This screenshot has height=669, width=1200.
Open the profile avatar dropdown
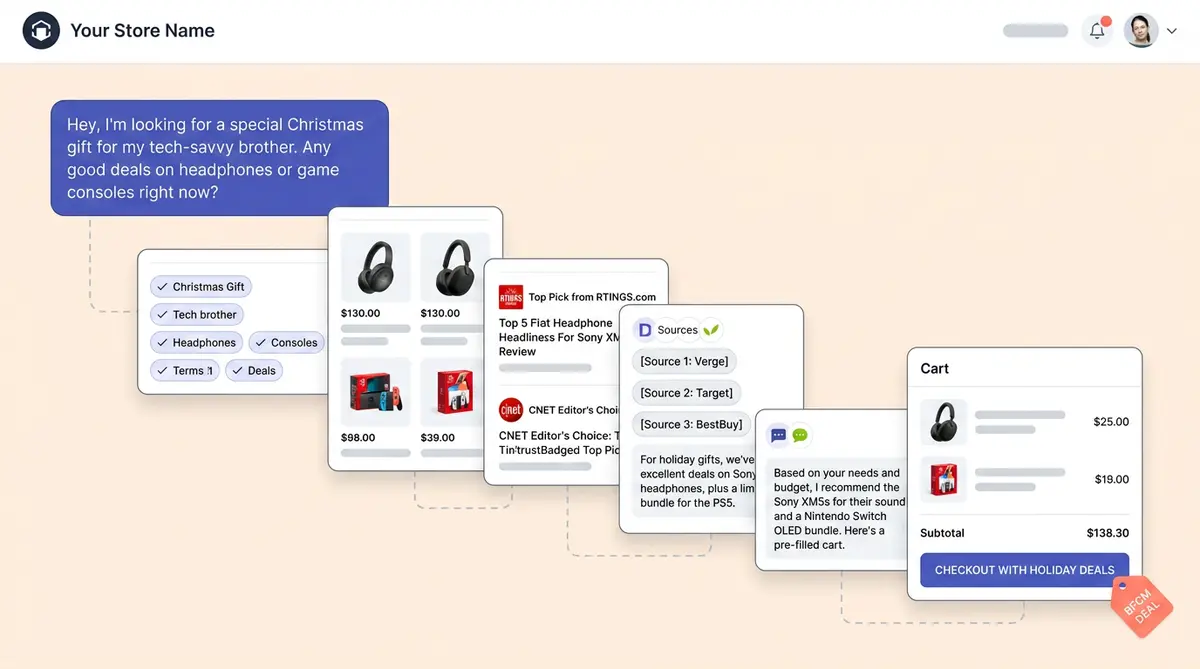1141,30
